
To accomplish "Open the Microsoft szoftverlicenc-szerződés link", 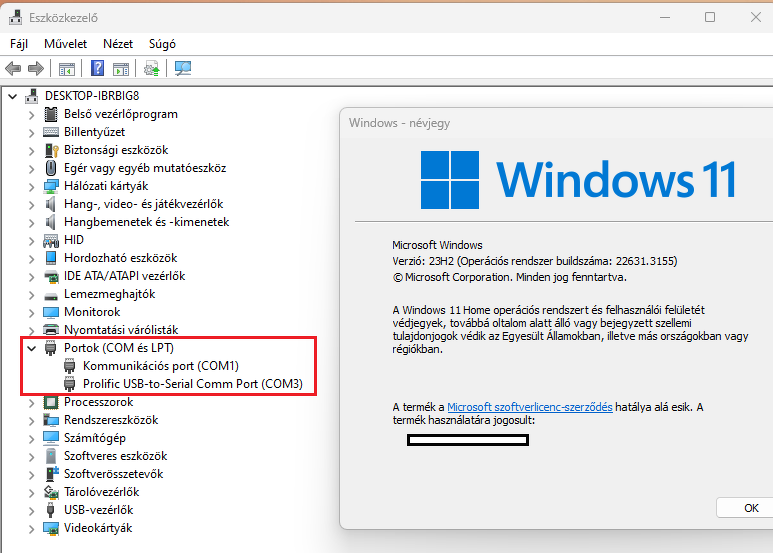I will tap(529, 407).
